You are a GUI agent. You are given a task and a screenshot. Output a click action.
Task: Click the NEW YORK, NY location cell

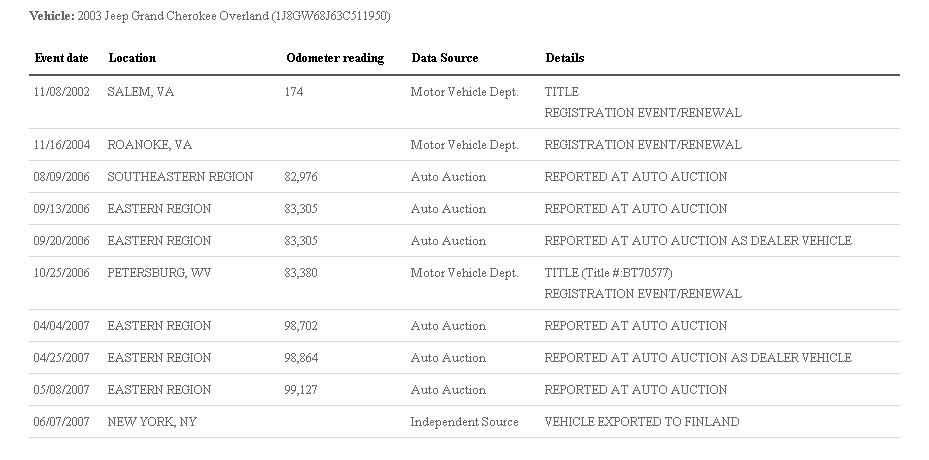point(152,421)
